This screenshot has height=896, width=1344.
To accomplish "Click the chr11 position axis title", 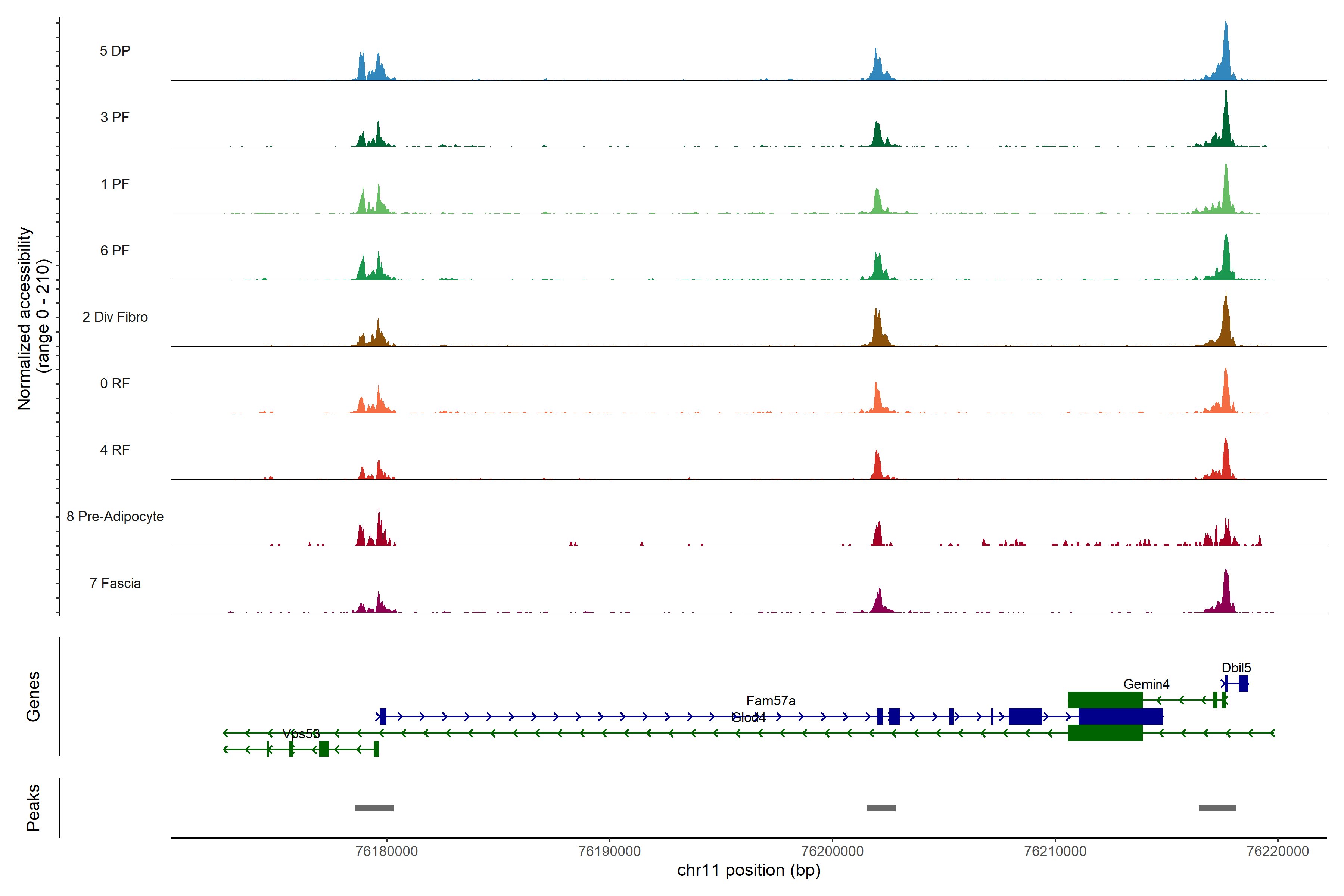I will 749,870.
